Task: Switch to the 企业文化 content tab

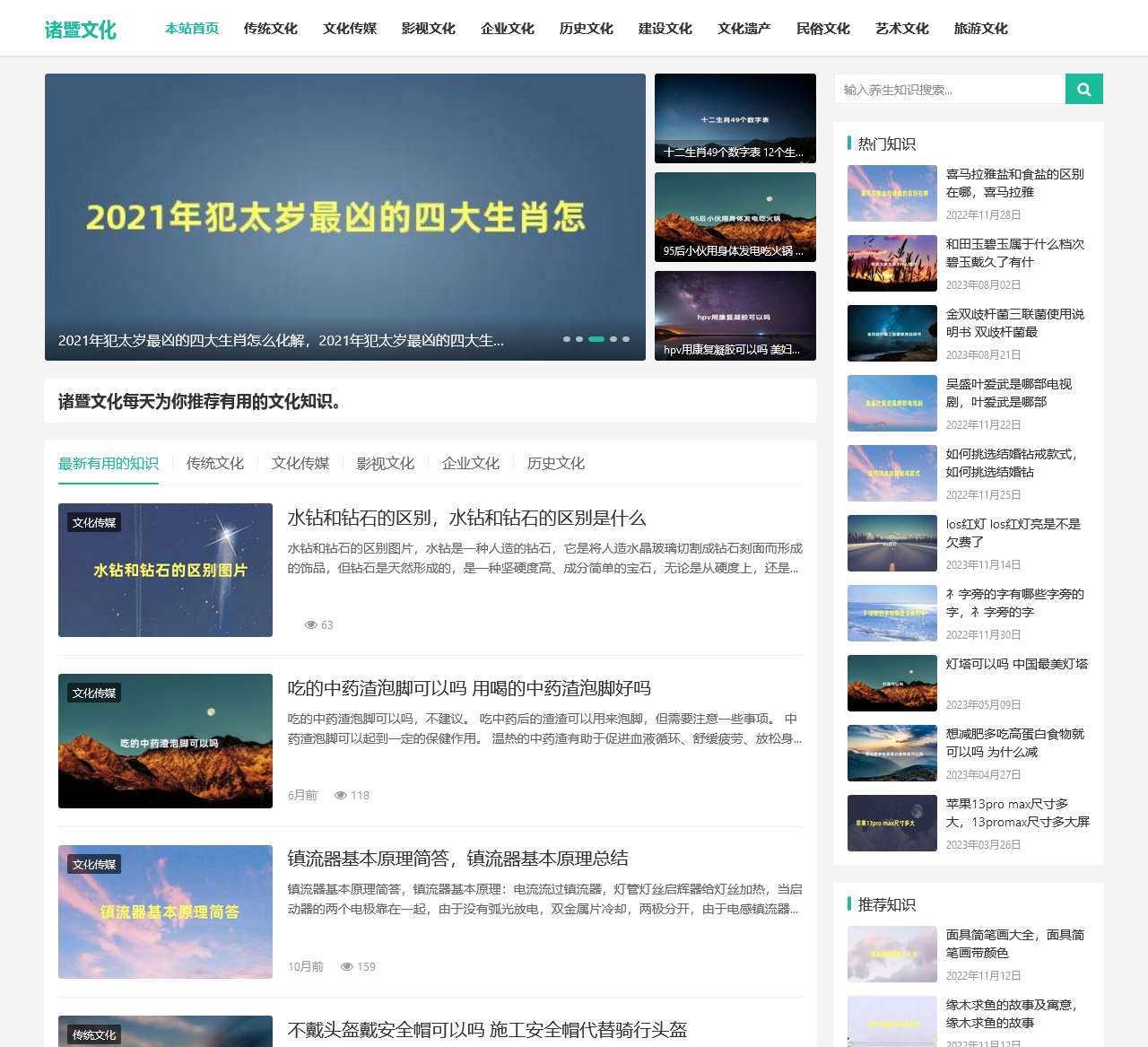Action: 471,463
